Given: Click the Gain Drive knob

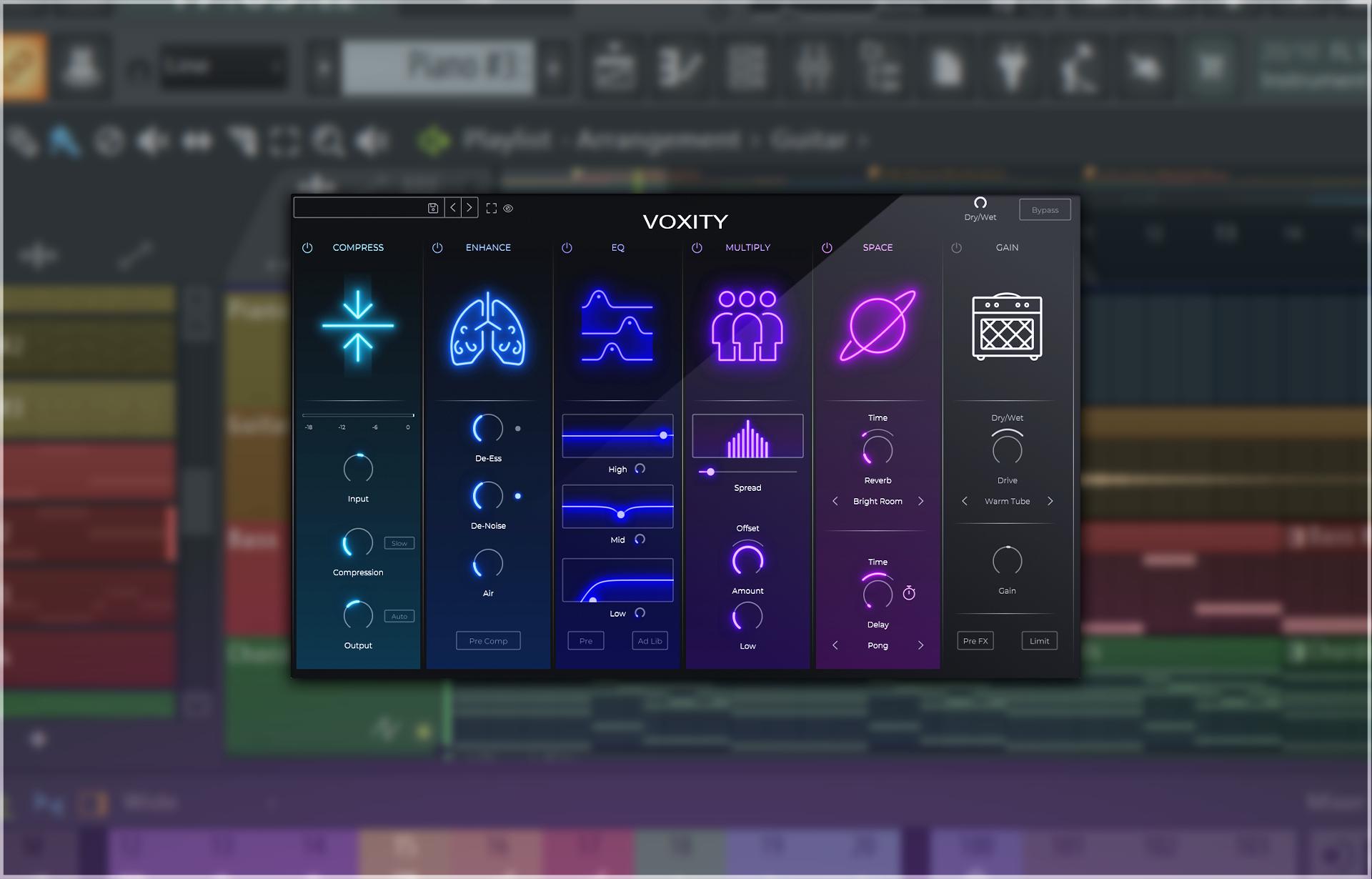Looking at the screenshot, I should pyautogui.click(x=1007, y=450).
